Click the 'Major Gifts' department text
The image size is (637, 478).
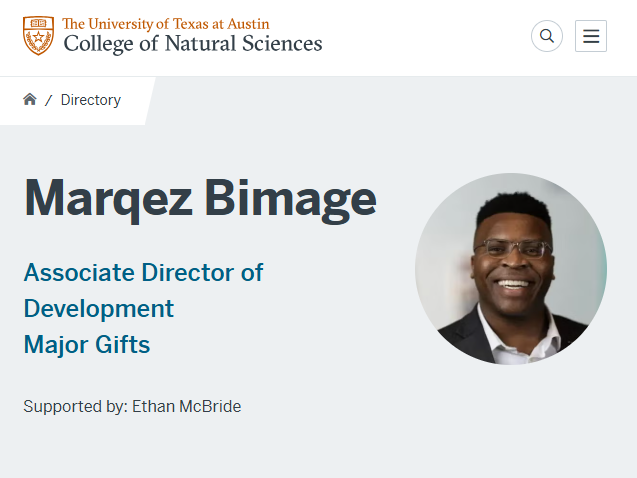[x=87, y=345]
